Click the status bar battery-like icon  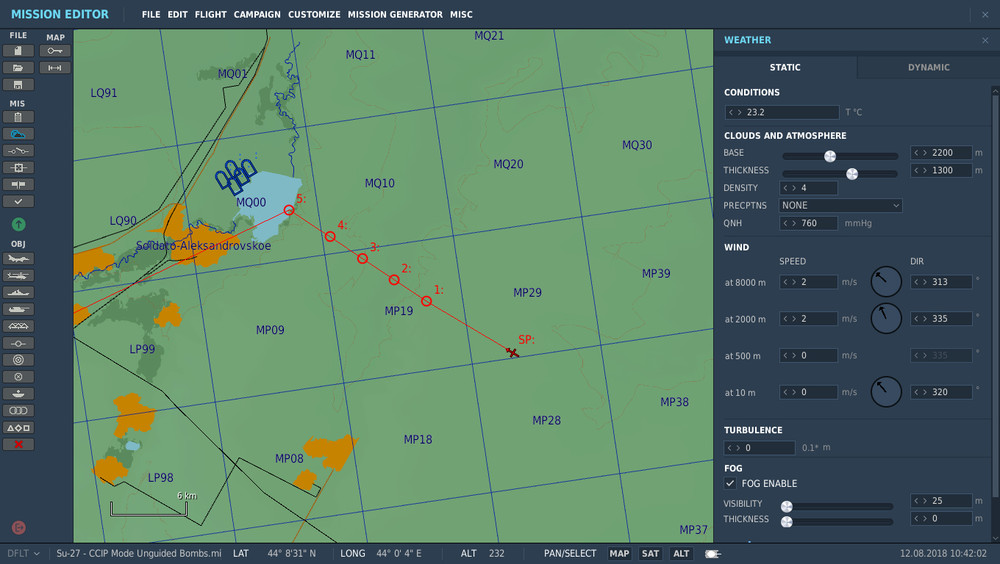(712, 554)
